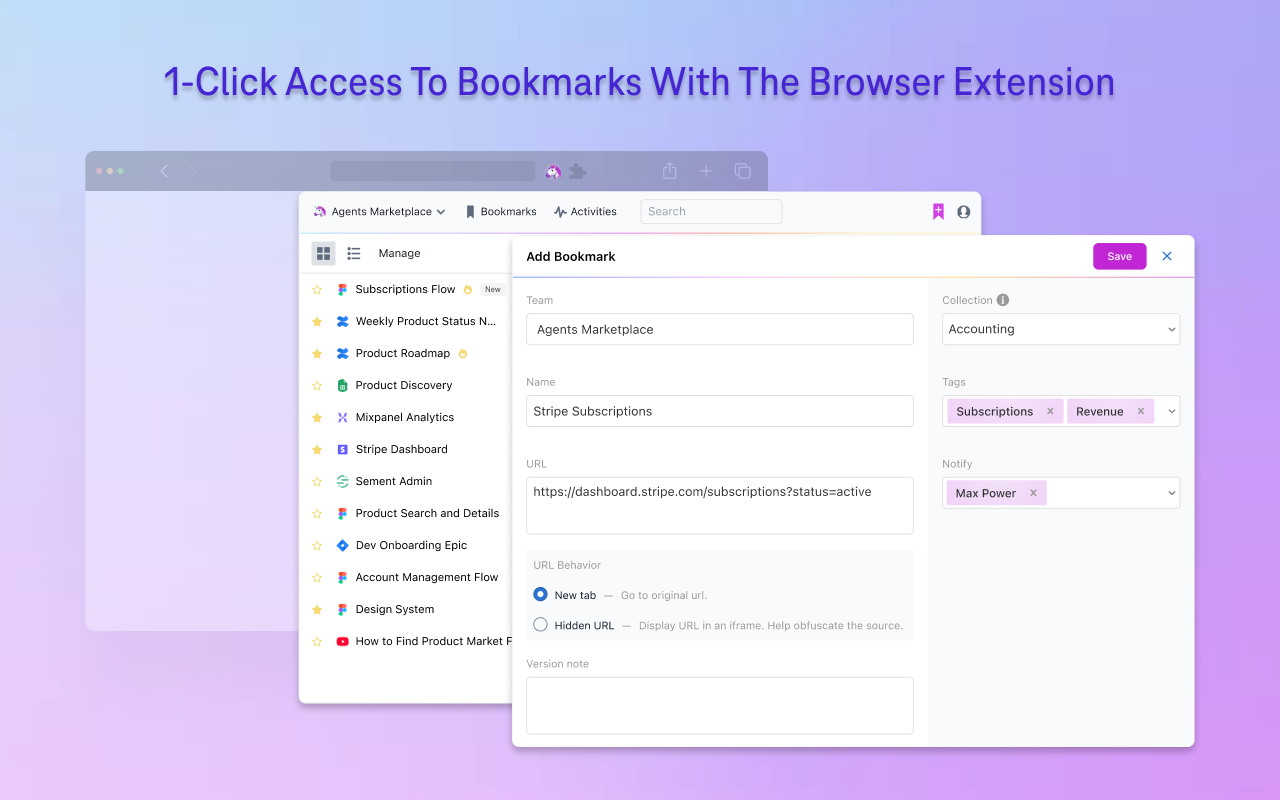Click the Team field
The image size is (1280, 800).
click(720, 329)
